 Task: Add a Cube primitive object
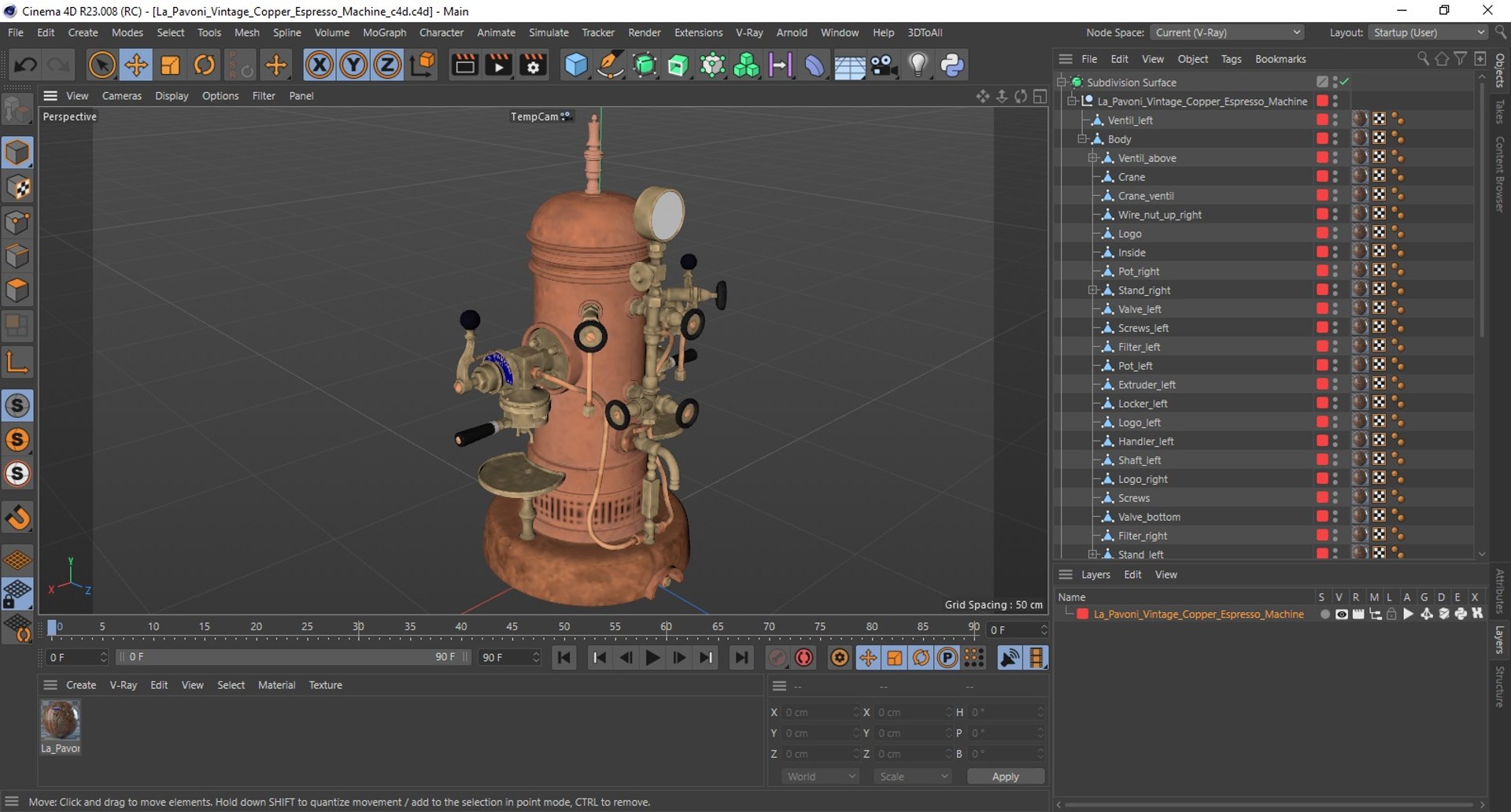[576, 65]
